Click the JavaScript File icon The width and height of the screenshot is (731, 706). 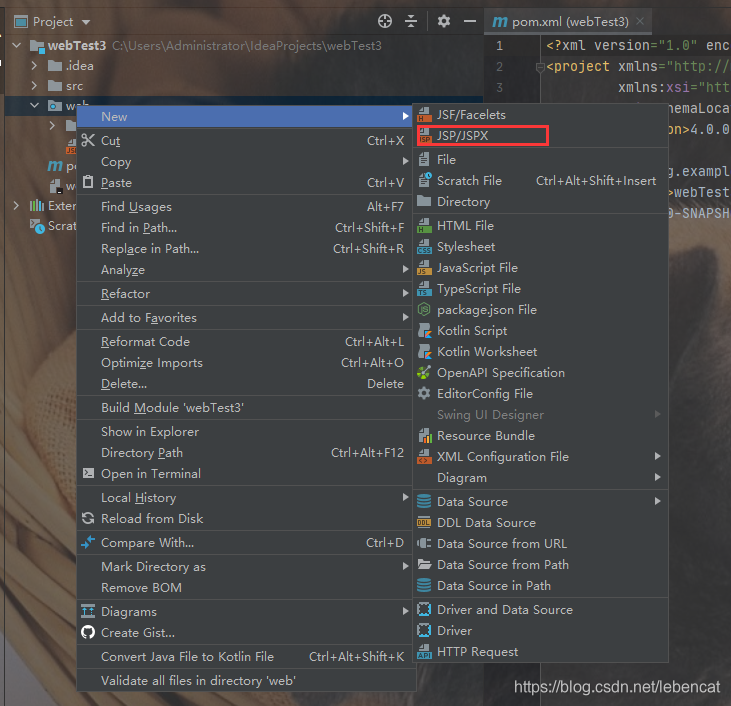point(424,268)
